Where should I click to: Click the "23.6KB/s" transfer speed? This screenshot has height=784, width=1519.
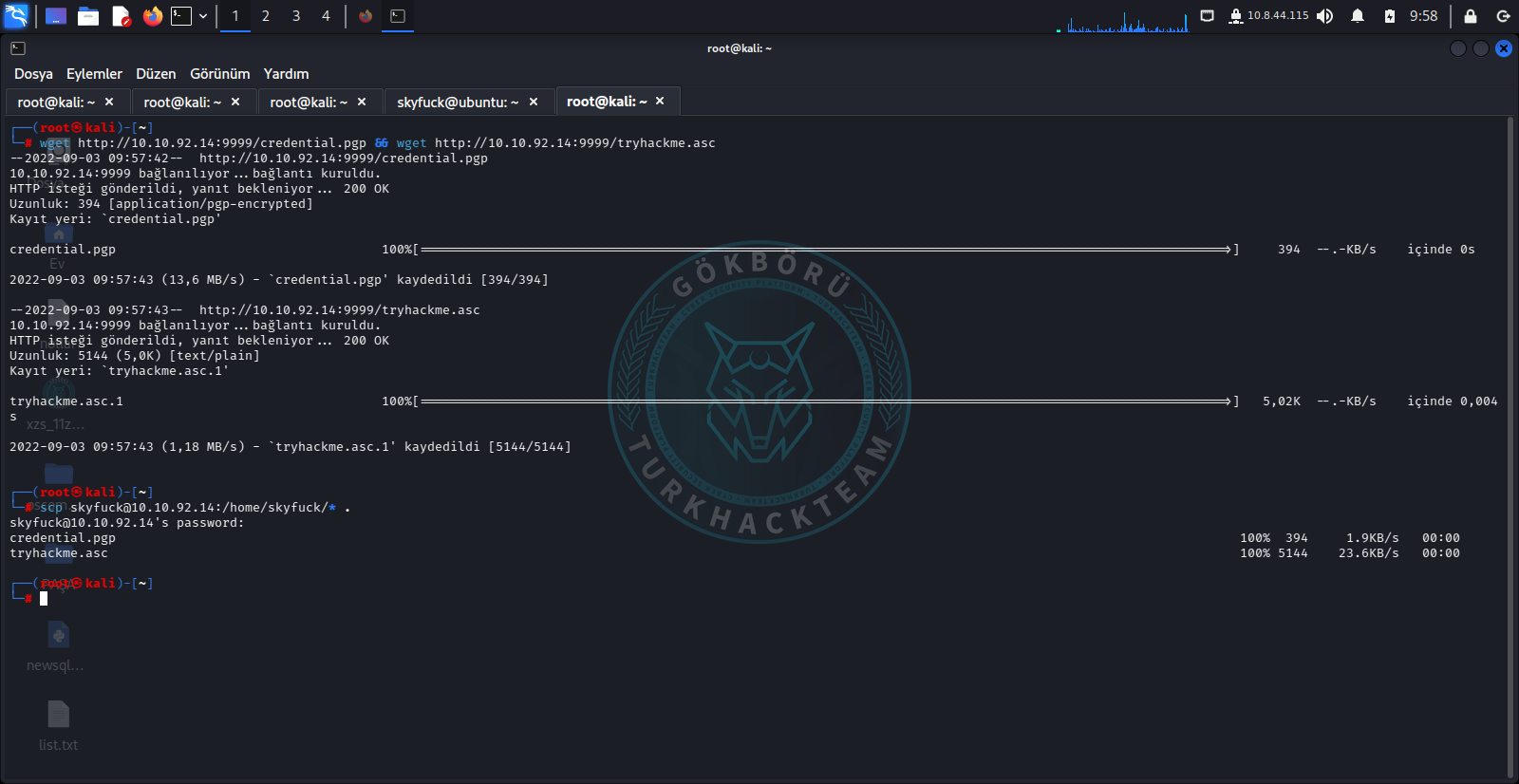[x=1369, y=553]
